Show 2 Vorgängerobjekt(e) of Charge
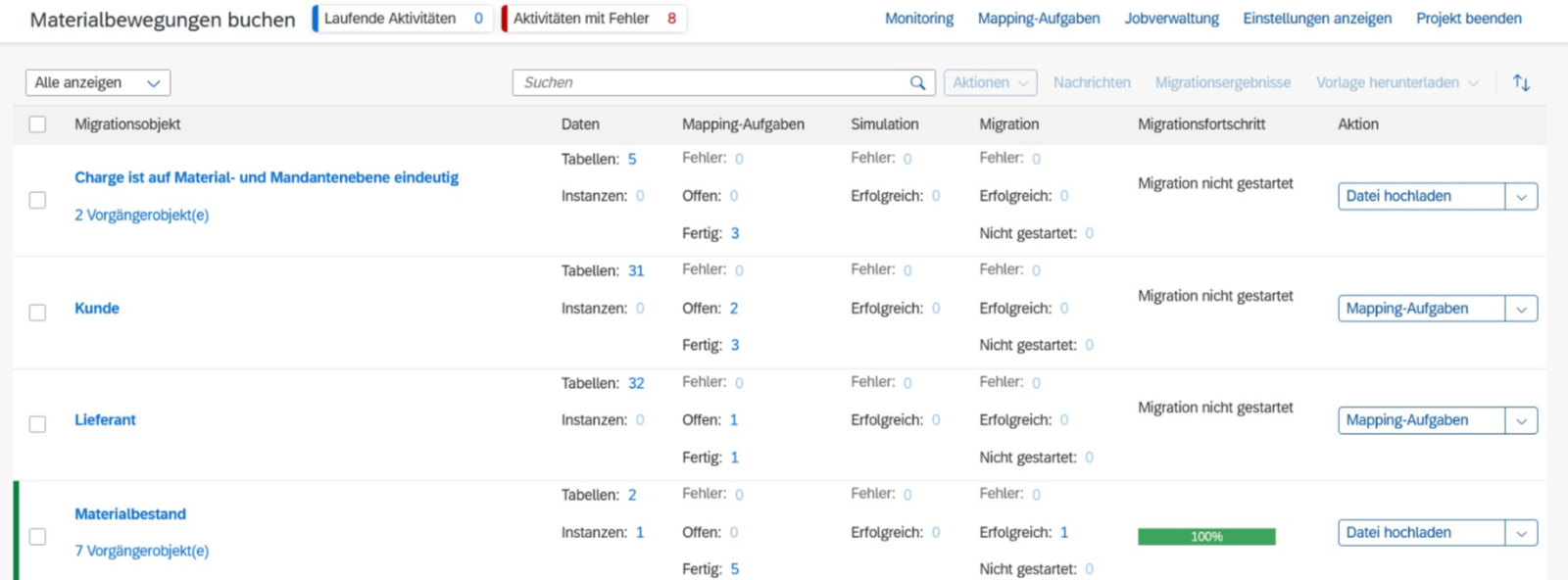 [x=142, y=216]
